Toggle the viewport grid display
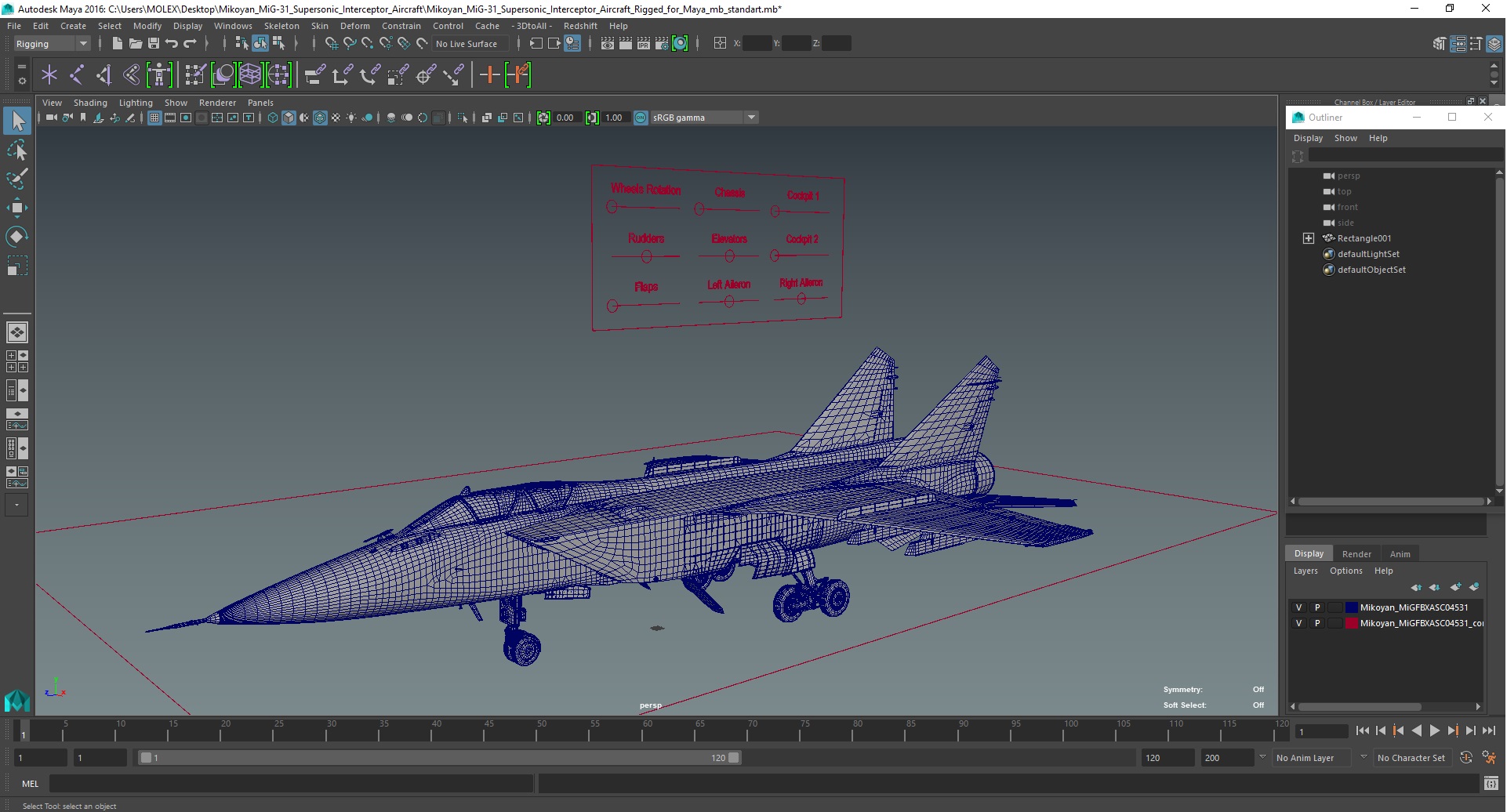This screenshot has width=1507, height=812. click(154, 118)
